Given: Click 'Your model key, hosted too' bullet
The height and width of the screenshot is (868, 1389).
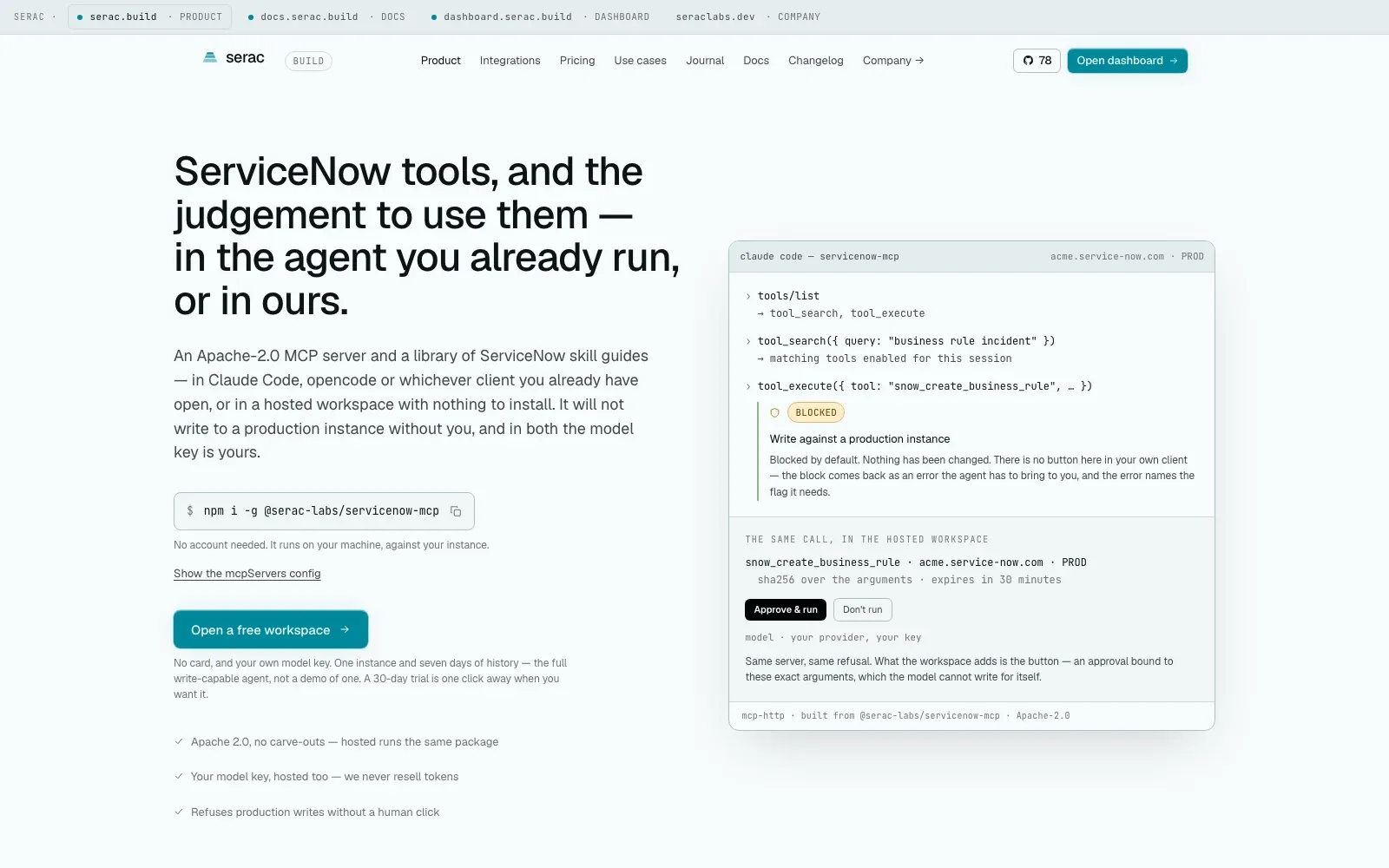Looking at the screenshot, I should 325,777.
